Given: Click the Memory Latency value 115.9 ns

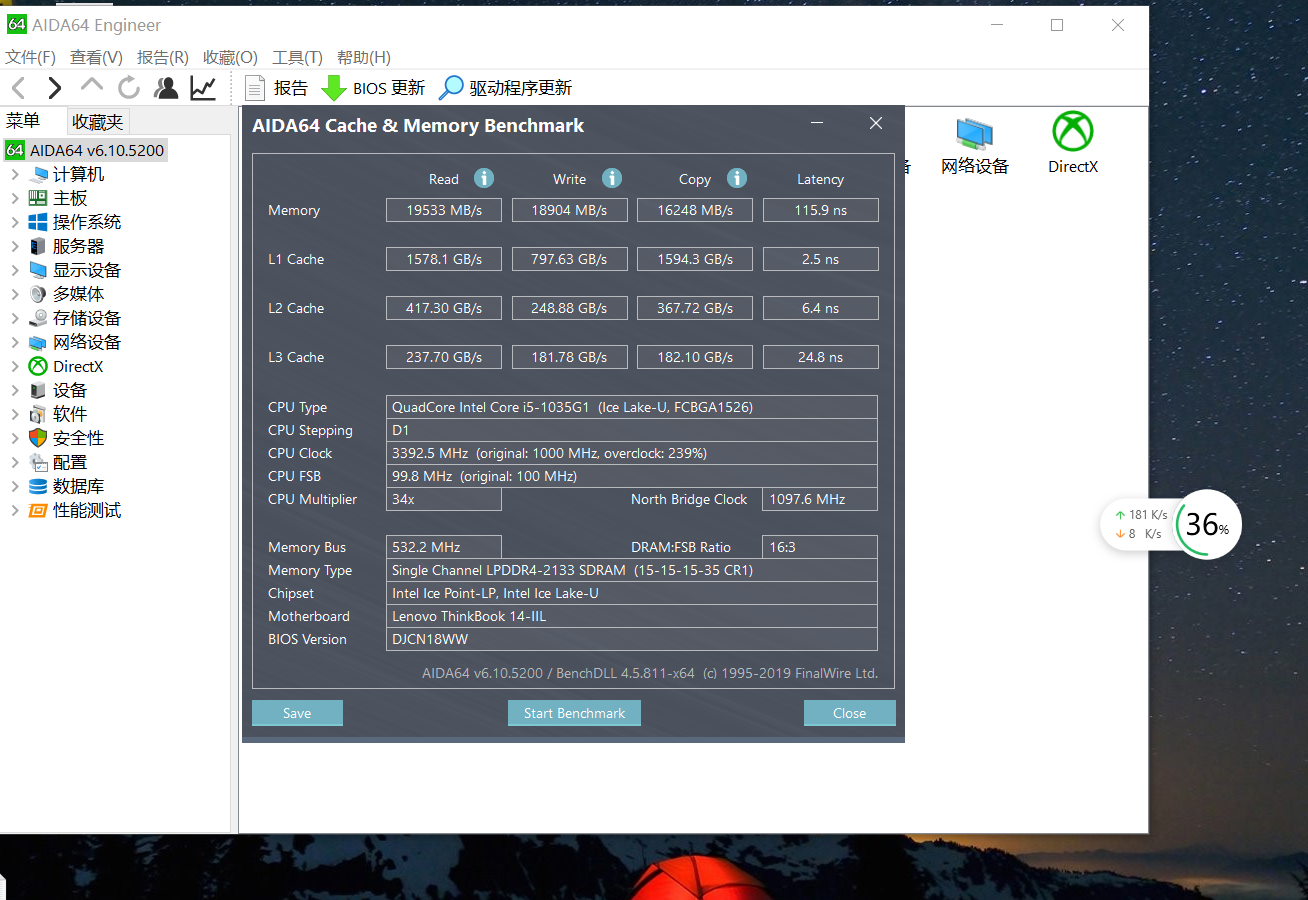Looking at the screenshot, I should coord(820,210).
